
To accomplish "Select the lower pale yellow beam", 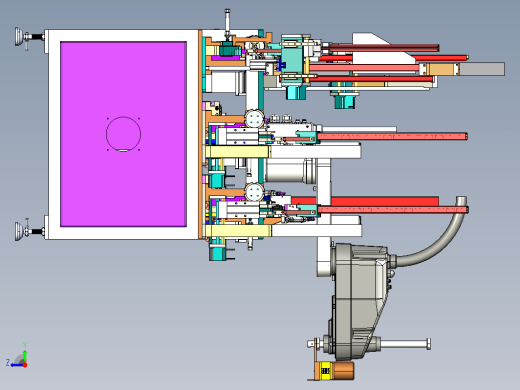I will [237, 231].
